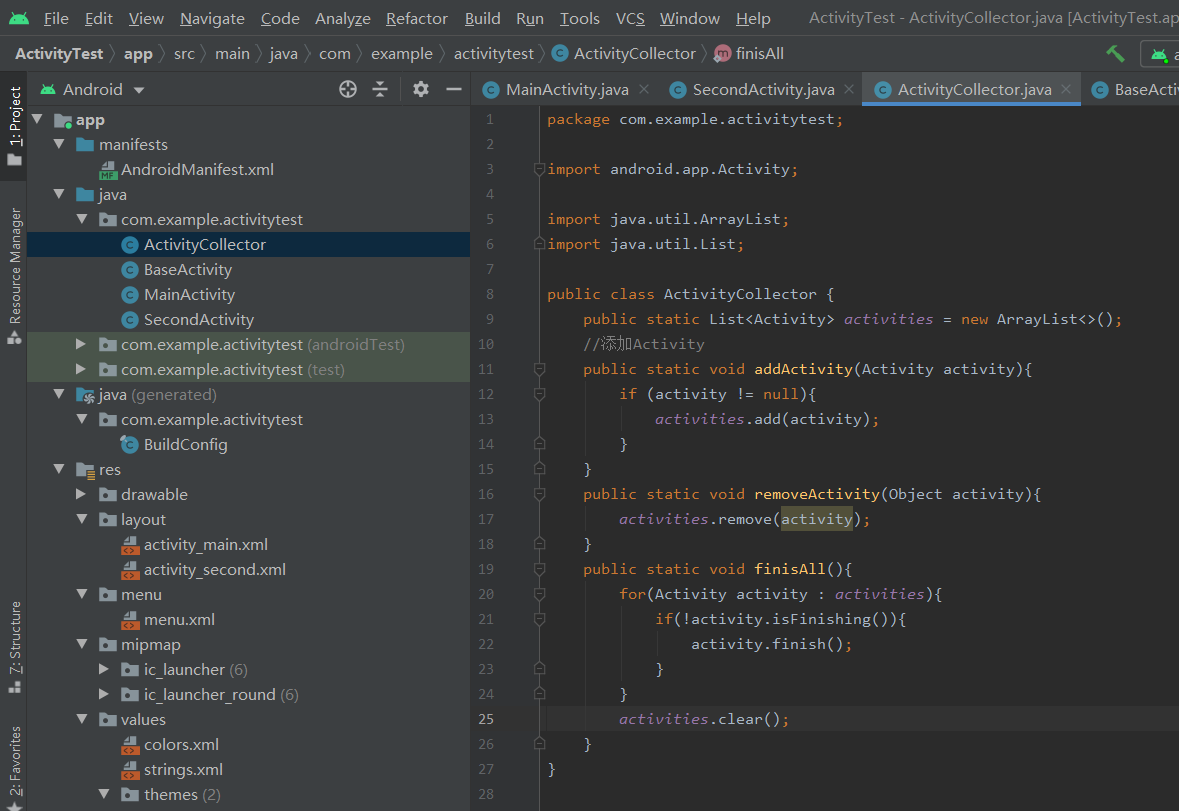The image size is (1179, 811).
Task: Select BaseActivity class in project tree
Action: [187, 269]
